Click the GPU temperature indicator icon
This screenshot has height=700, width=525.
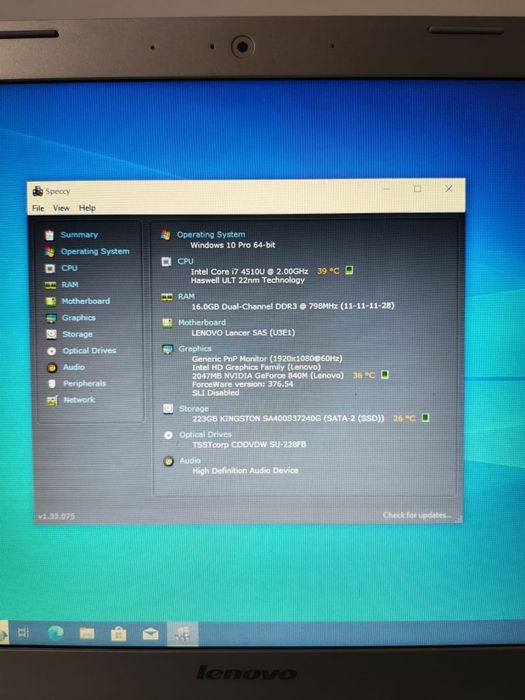click(385, 374)
